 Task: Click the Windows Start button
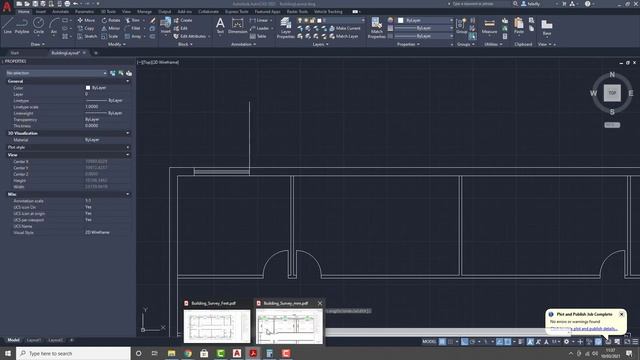coord(8,353)
